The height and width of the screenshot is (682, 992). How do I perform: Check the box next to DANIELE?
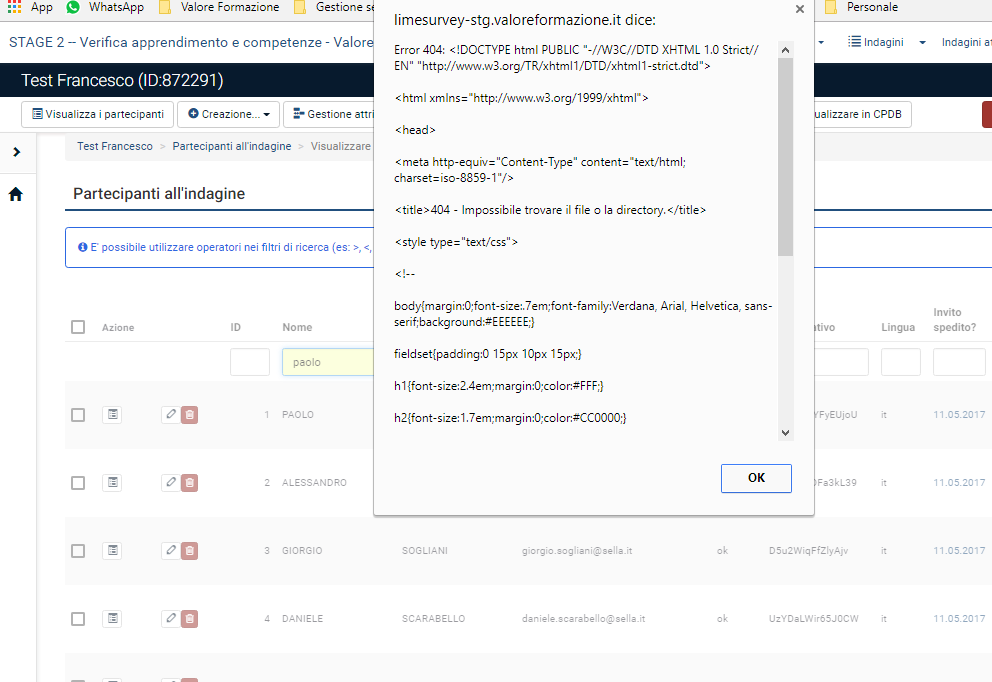click(78, 619)
